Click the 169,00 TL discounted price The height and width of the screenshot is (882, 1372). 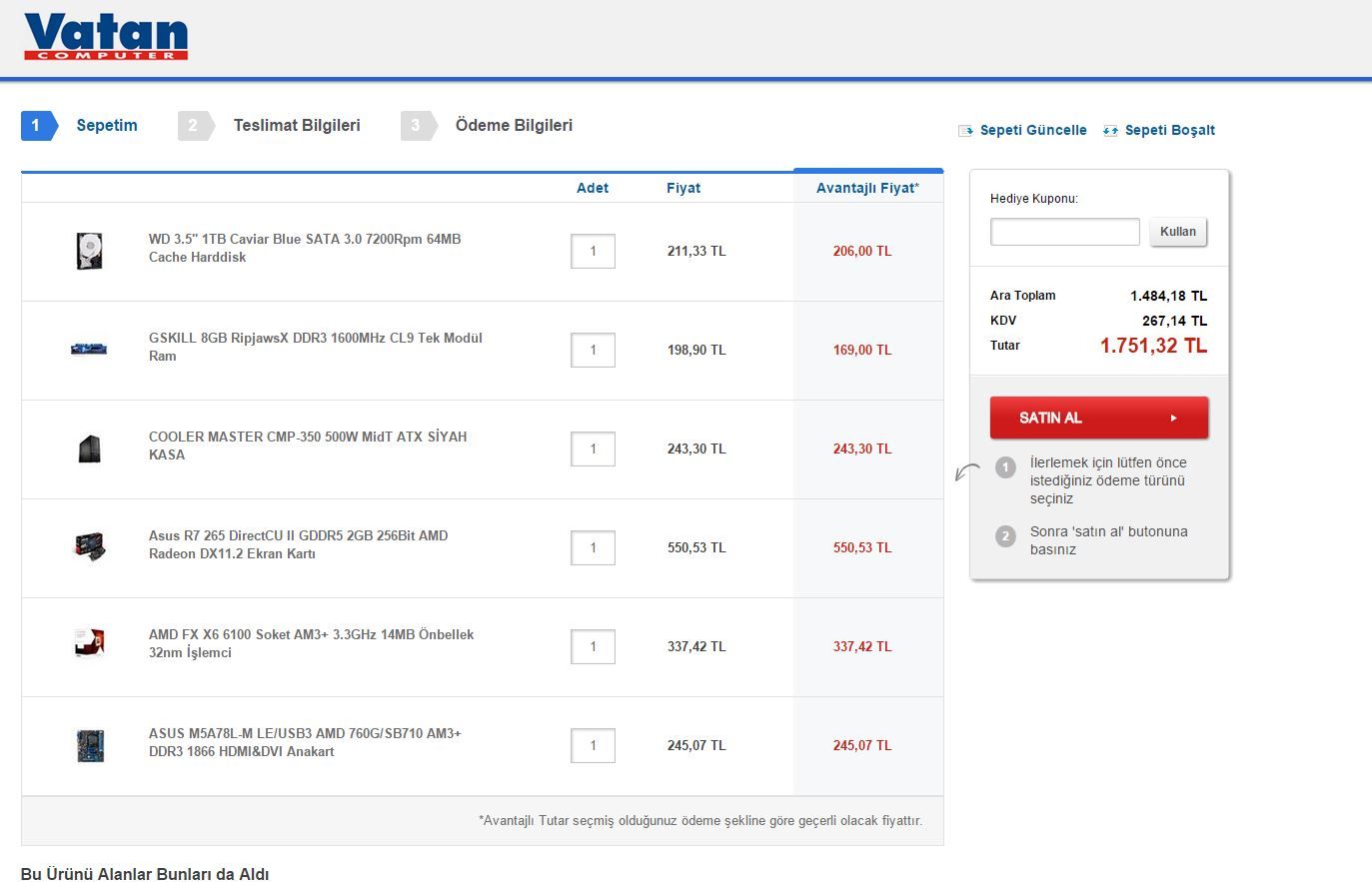862,350
